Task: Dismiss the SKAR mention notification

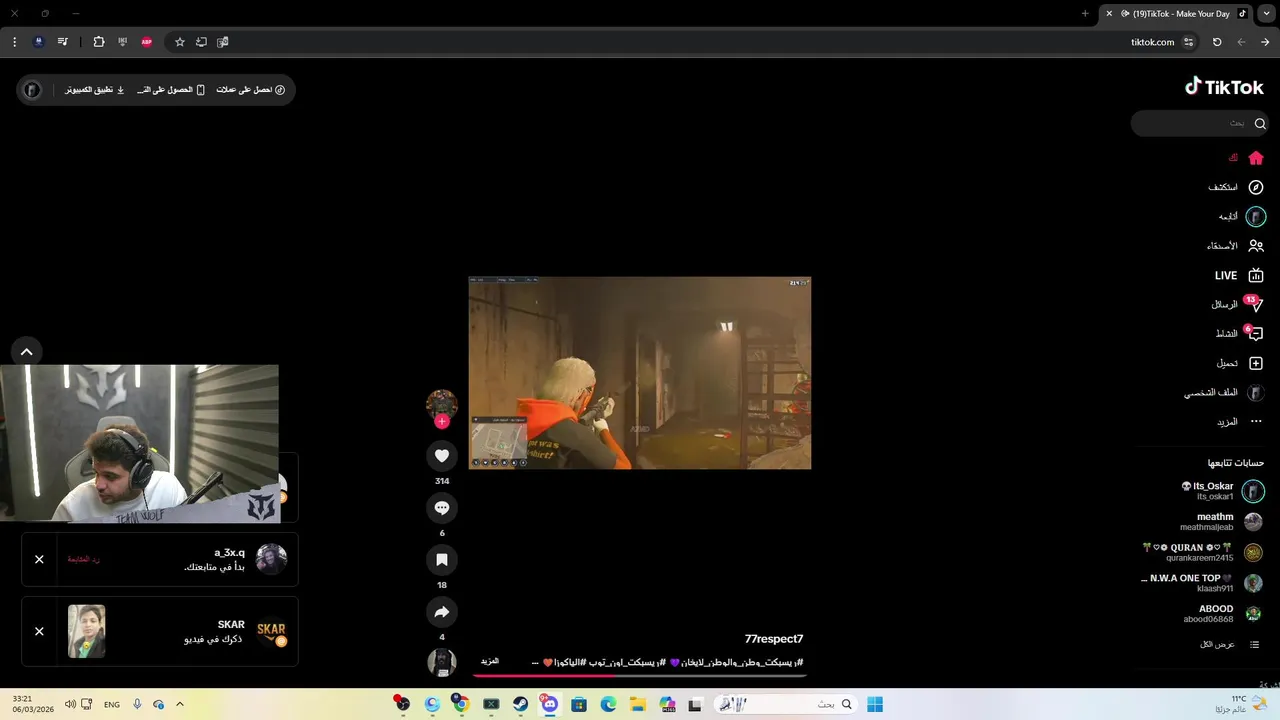Action: pyautogui.click(x=39, y=631)
